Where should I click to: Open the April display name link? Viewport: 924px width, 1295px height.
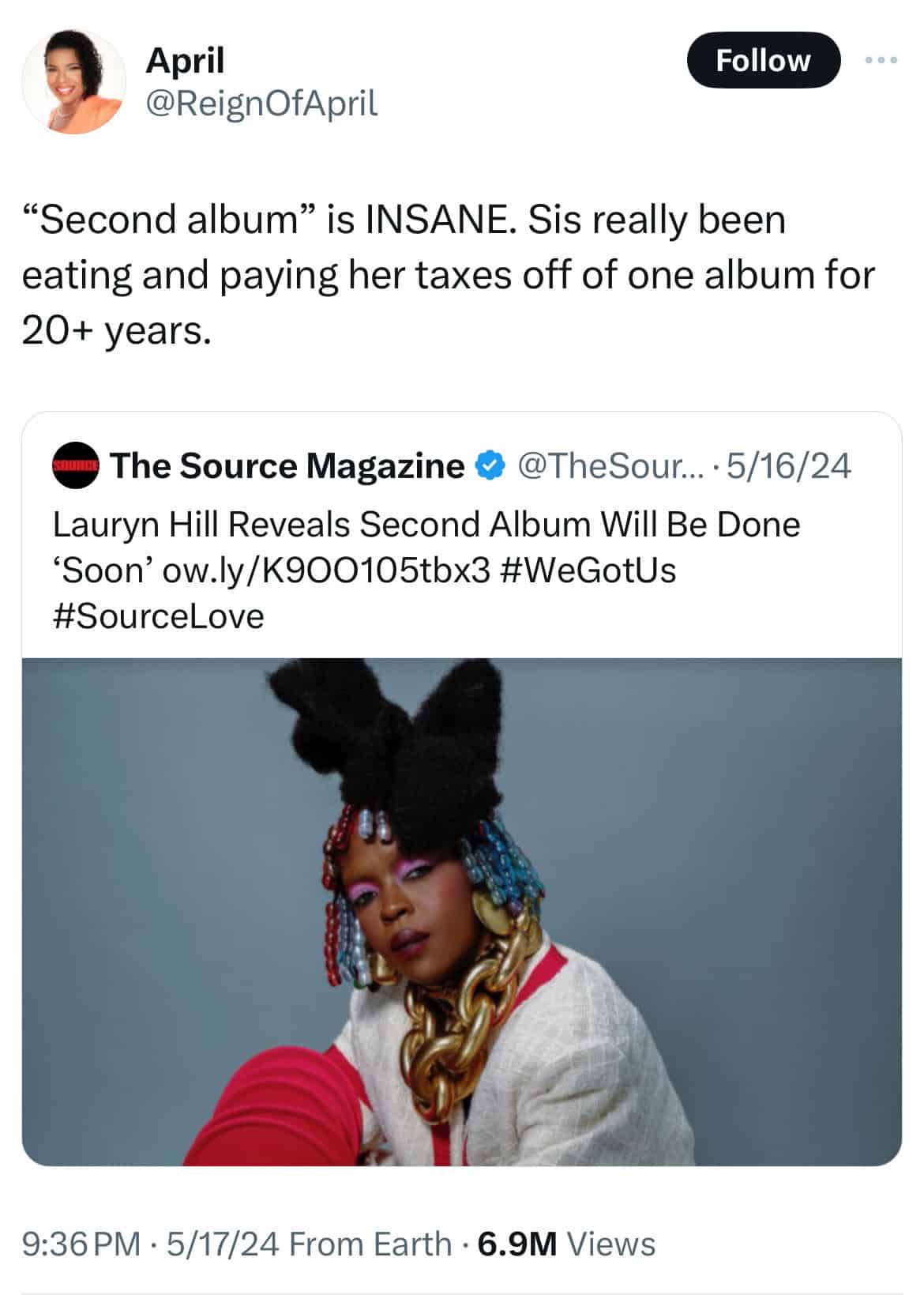click(185, 60)
